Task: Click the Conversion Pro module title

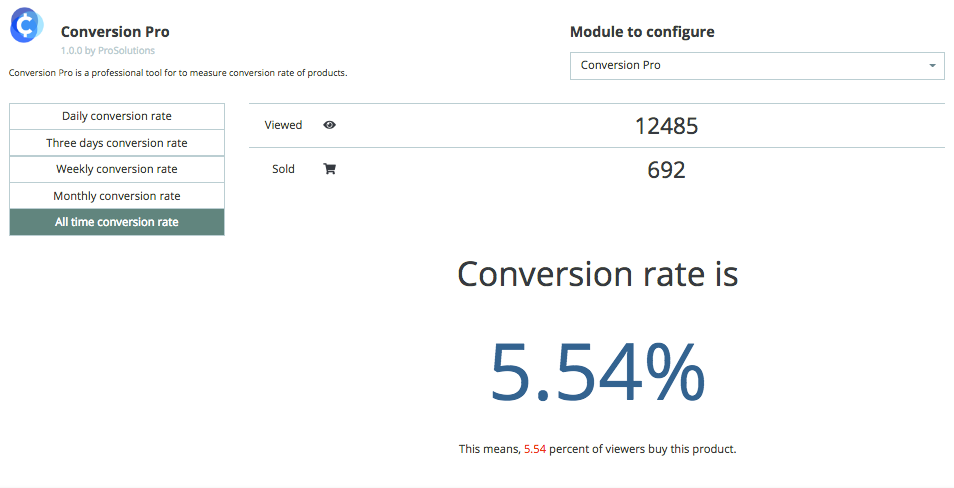Action: 115,32
